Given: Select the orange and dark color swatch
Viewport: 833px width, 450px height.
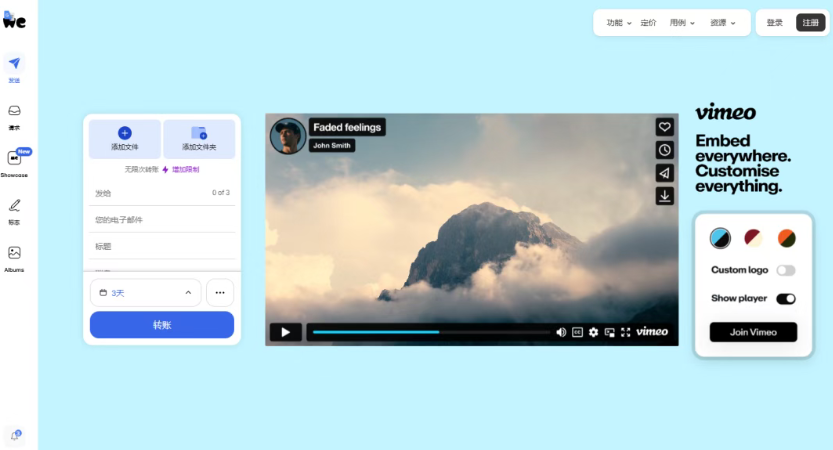Looking at the screenshot, I should tap(787, 238).
